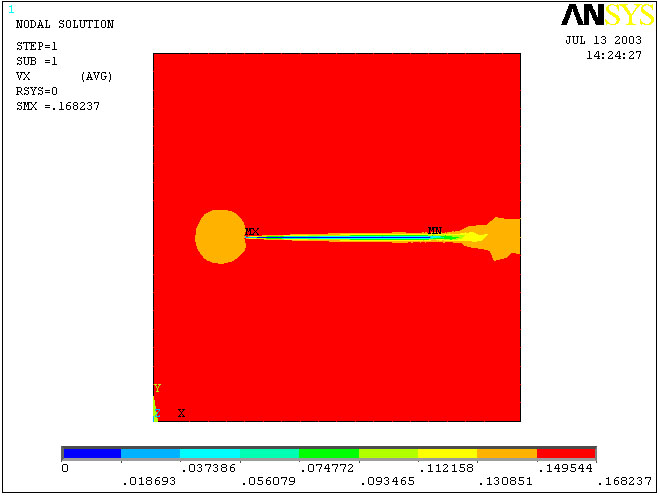Click the 'SUB =1' text
Screen dimensions: 660x497
point(37,61)
